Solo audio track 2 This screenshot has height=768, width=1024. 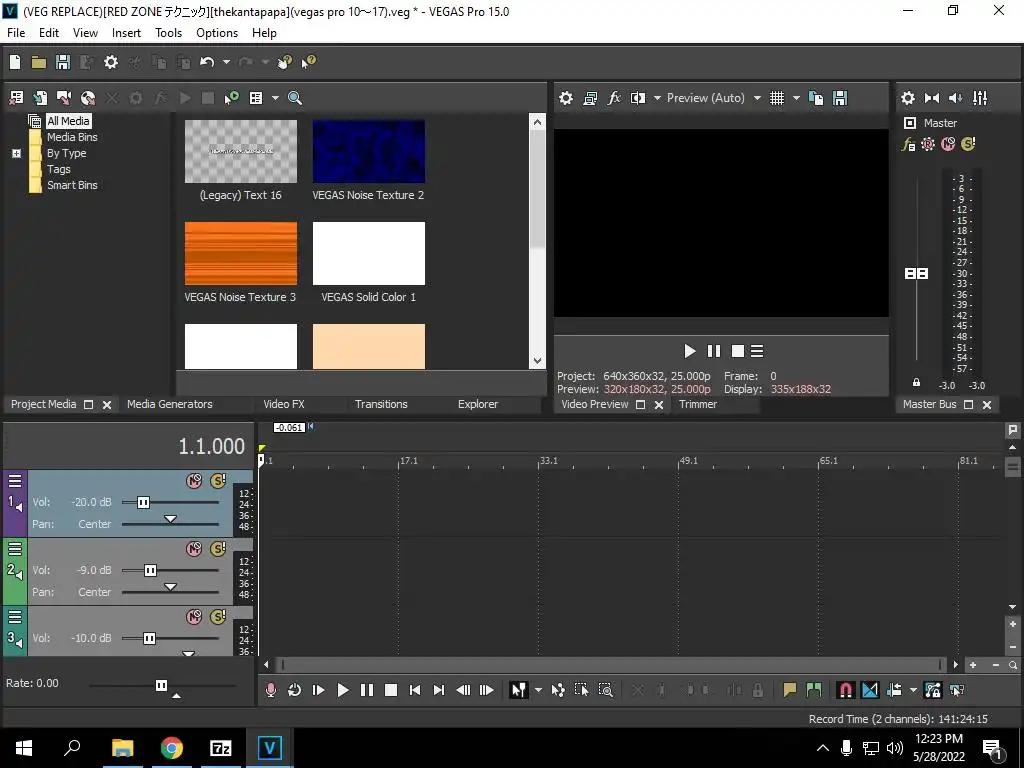click(x=218, y=549)
